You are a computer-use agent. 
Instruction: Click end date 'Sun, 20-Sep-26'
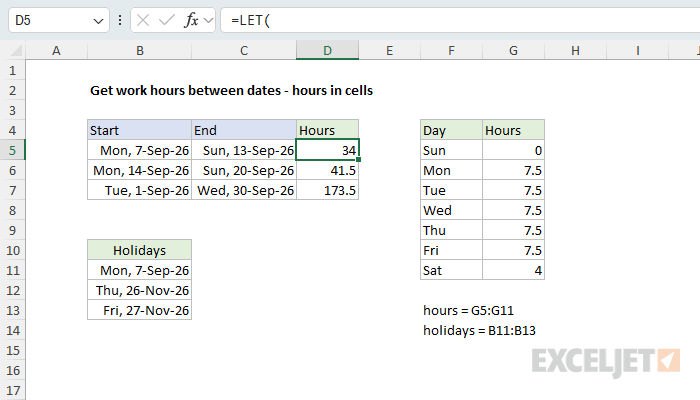tap(244, 171)
